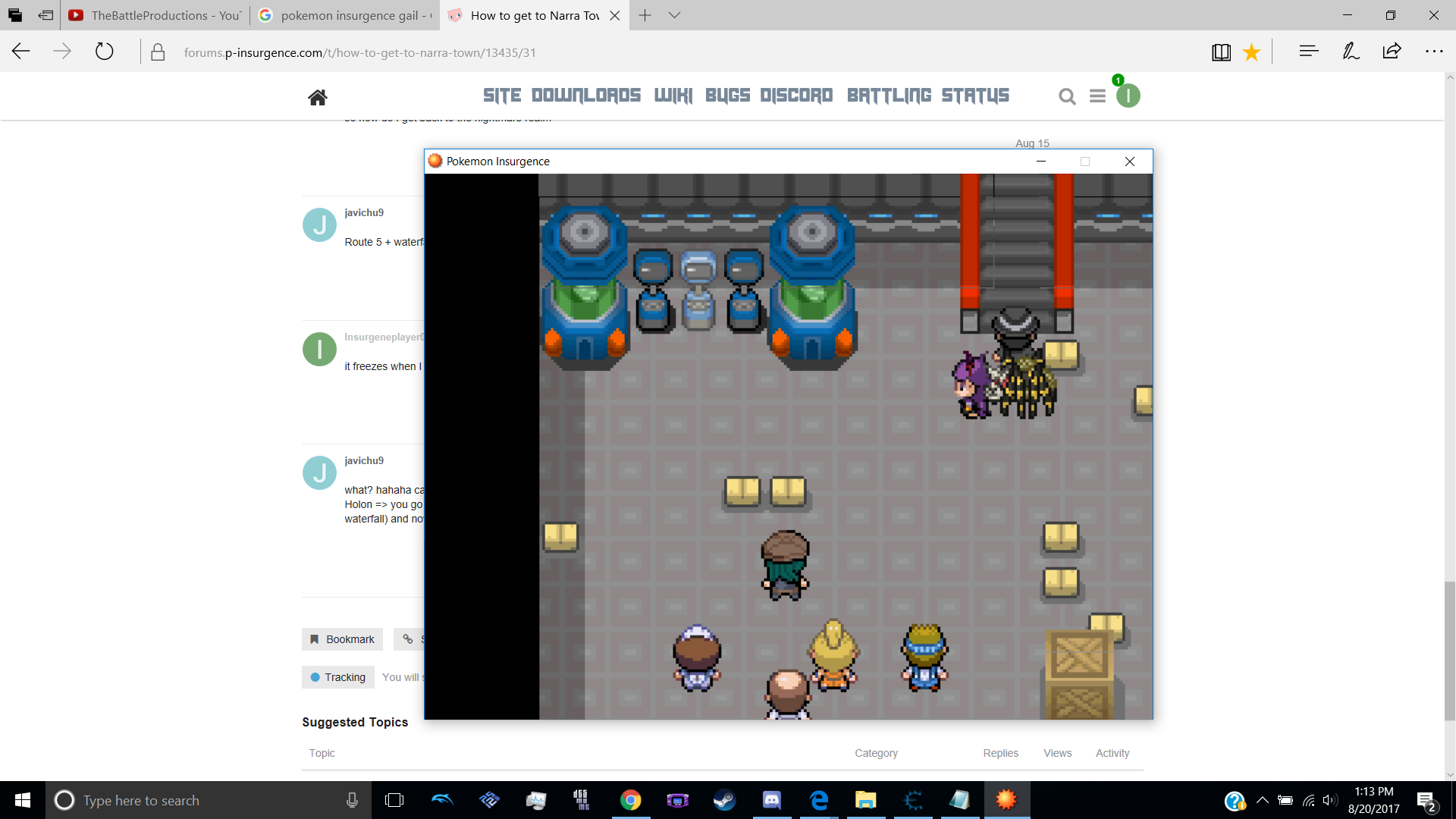1456x819 pixels.
Task: Open a new browser tab
Action: point(645,15)
